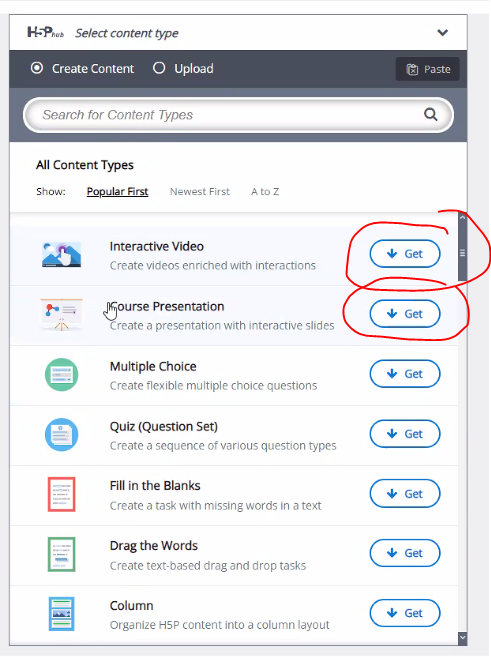
Task: Get the Course Presentation content type
Action: coord(405,313)
